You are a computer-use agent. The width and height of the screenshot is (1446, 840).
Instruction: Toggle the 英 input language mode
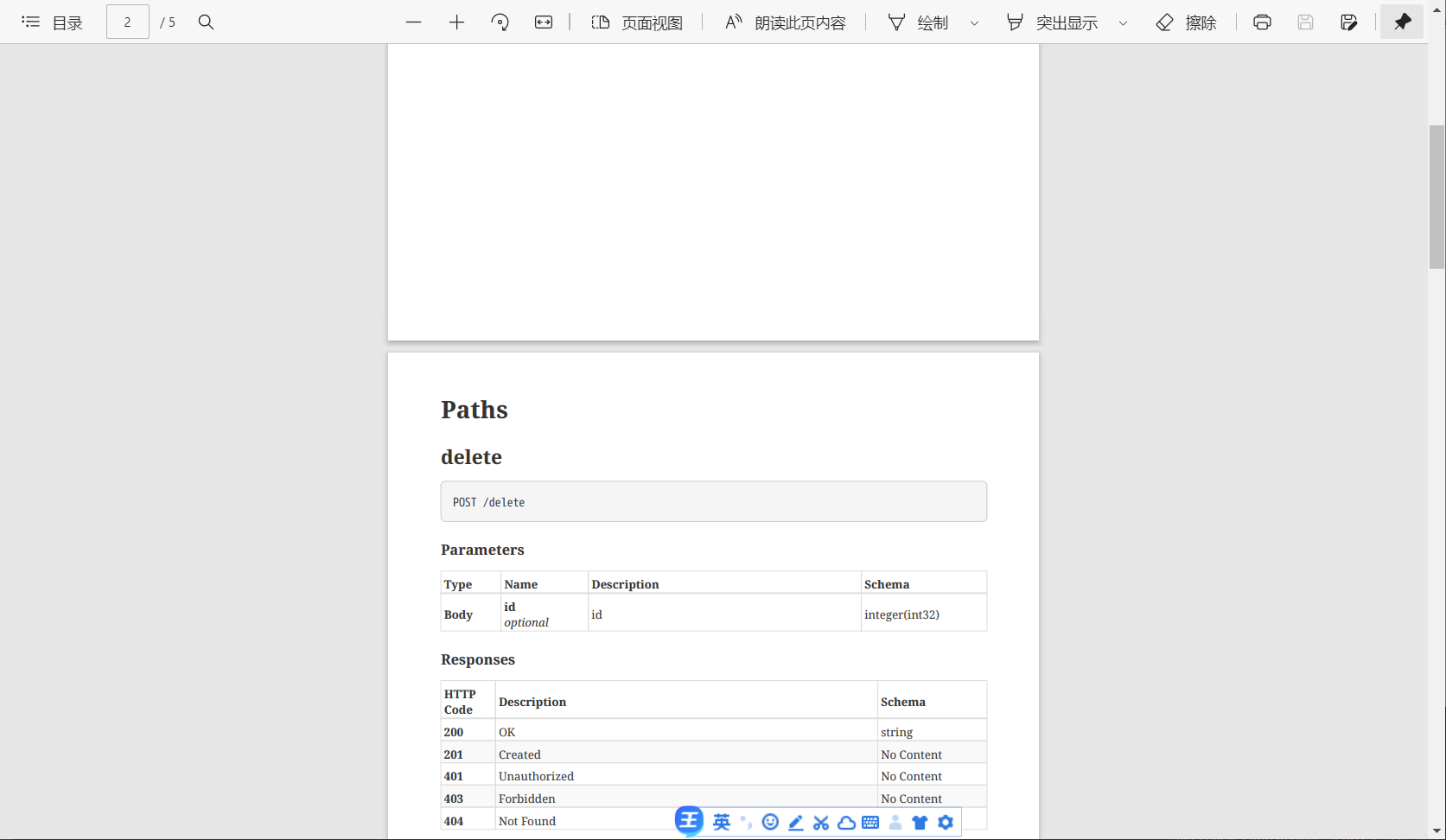point(722,822)
